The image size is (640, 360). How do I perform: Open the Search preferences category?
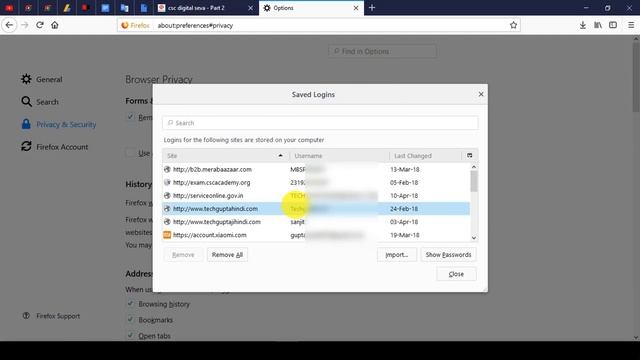[40, 102]
